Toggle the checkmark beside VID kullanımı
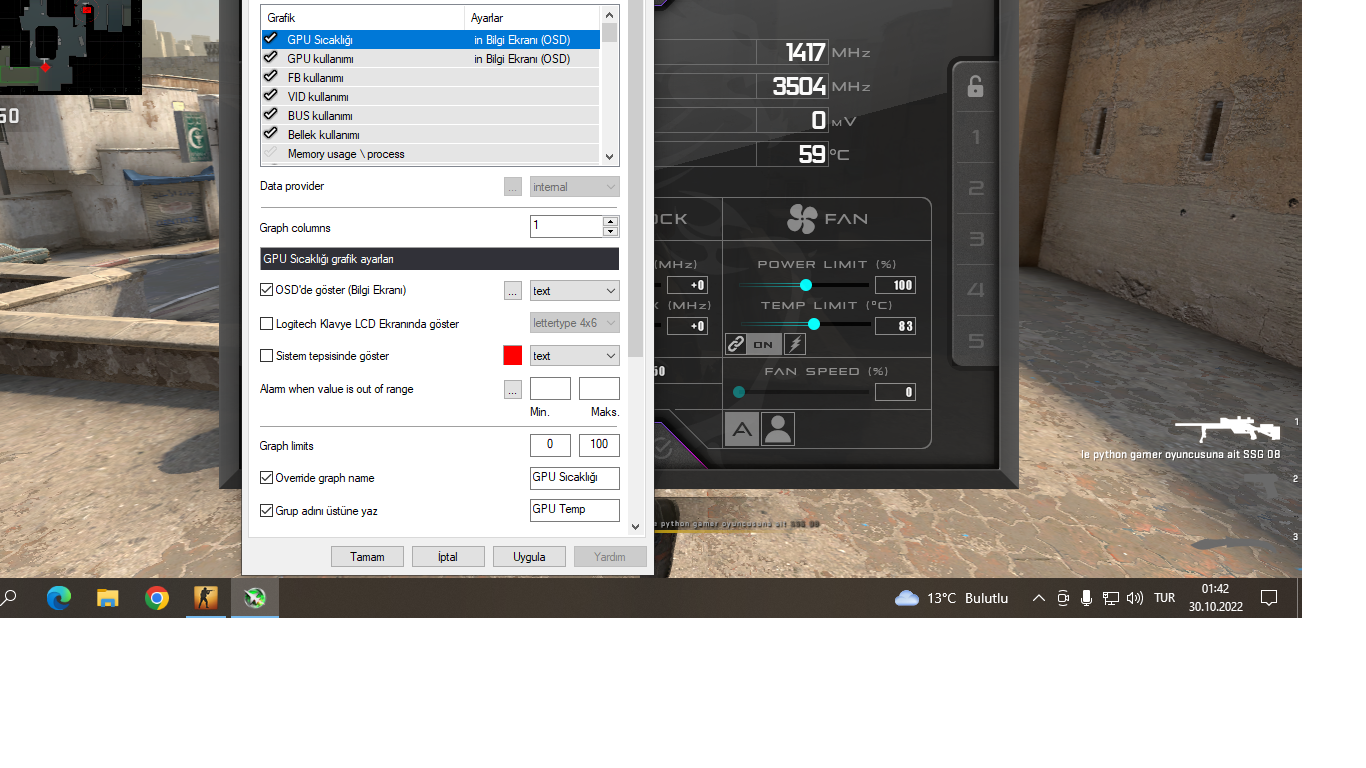This screenshot has height=768, width=1366. [x=270, y=96]
